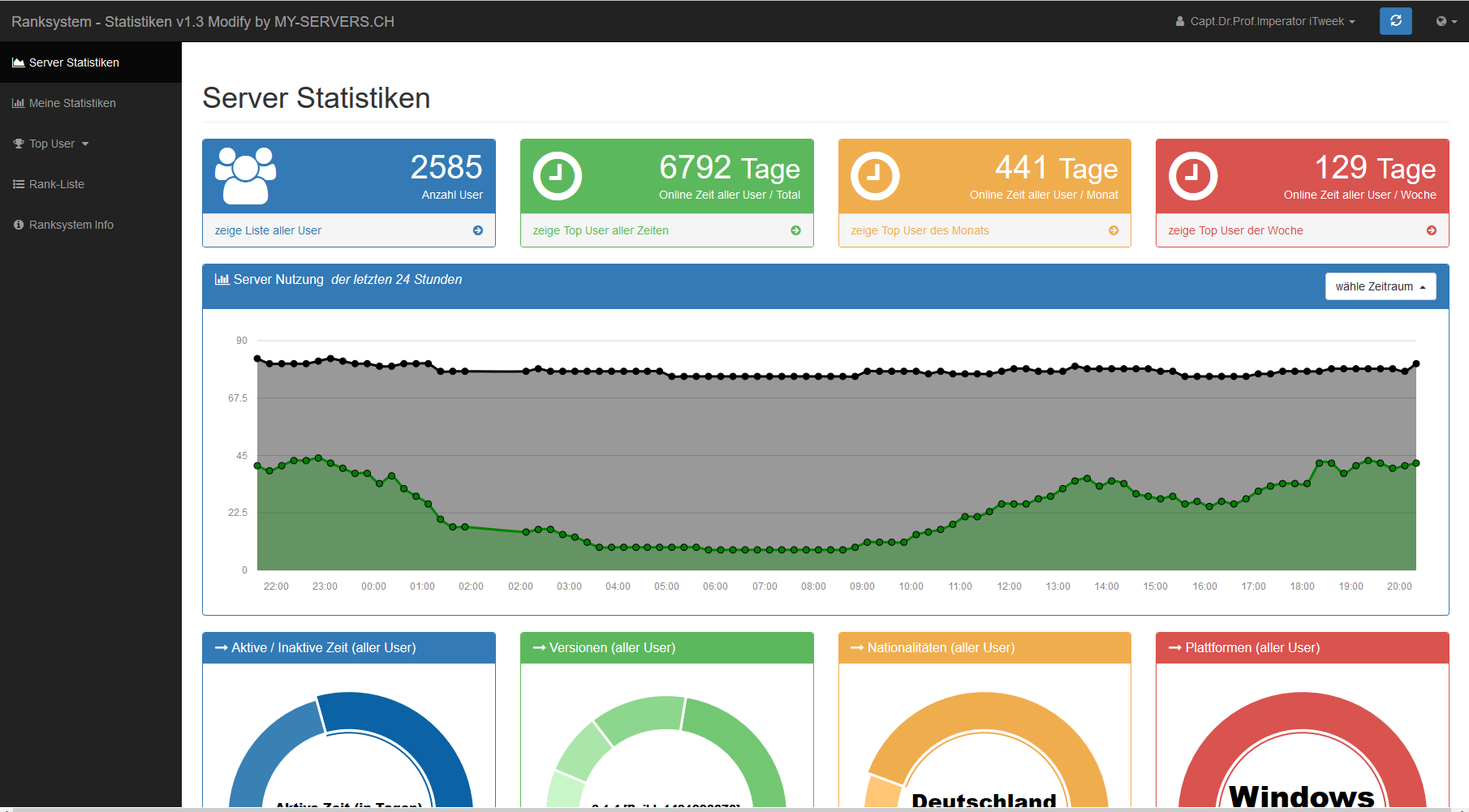
Task: Click the blue refresh button in header
Action: [x=1395, y=21]
